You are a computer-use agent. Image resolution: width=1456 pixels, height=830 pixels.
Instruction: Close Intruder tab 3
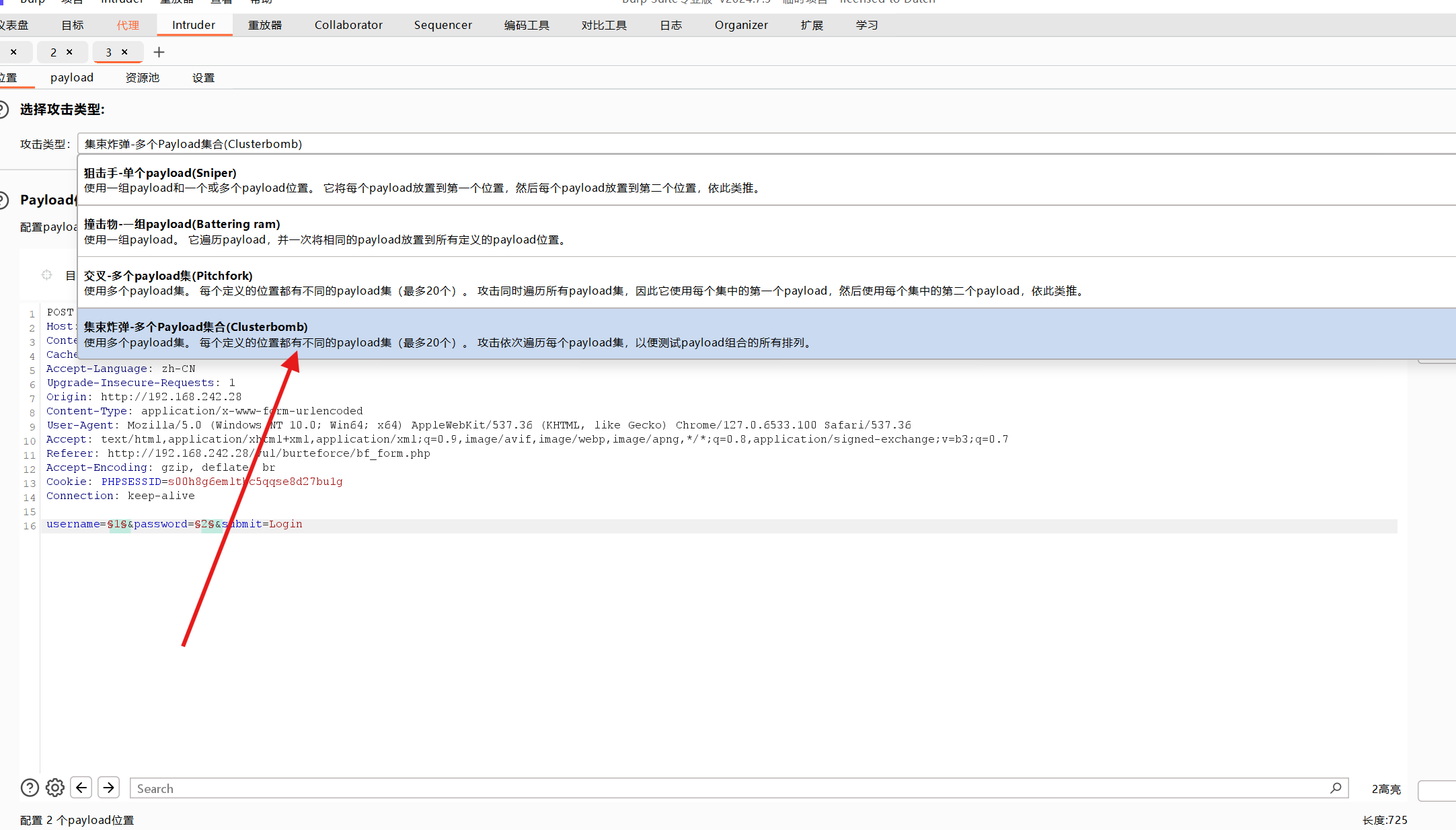pos(124,52)
